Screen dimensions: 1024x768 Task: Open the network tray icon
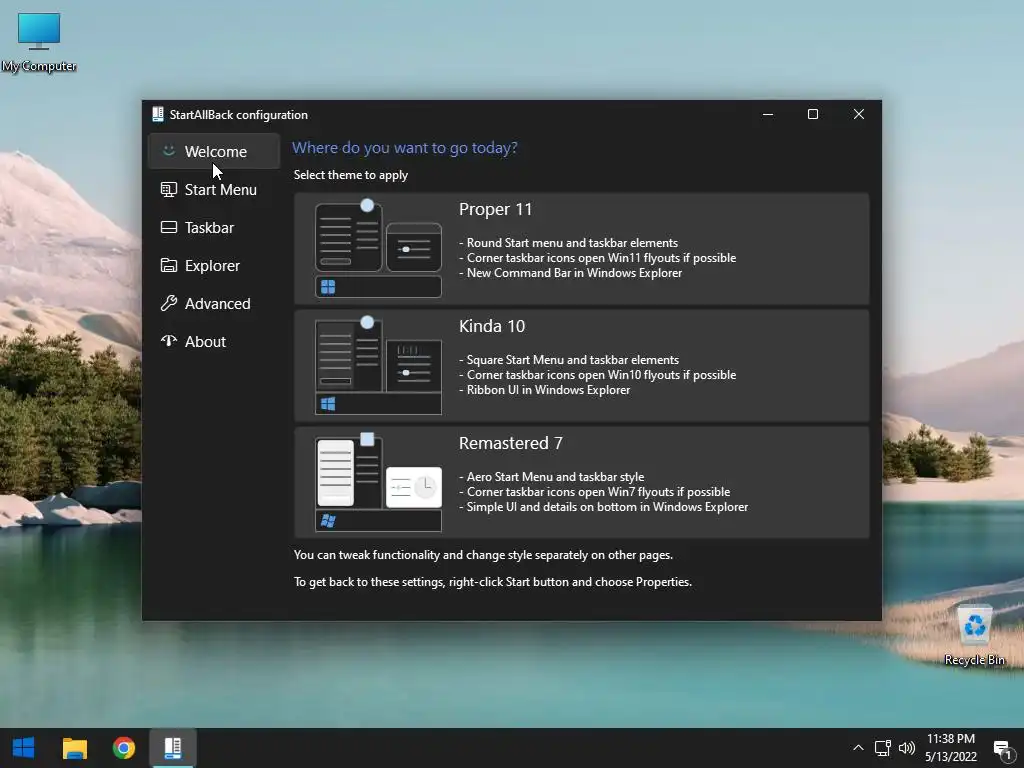[x=882, y=748]
